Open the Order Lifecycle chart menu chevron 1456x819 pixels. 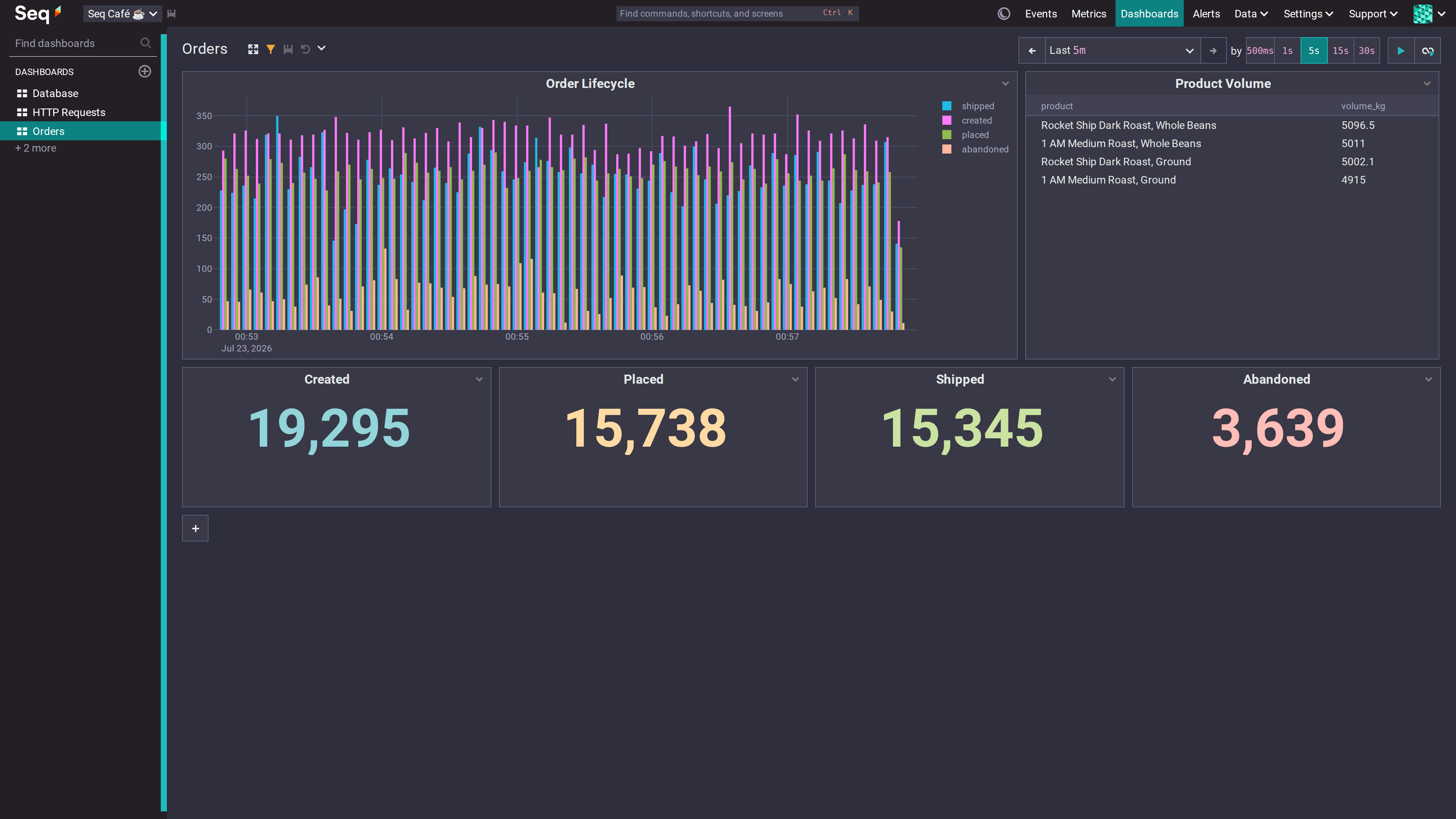(1005, 84)
